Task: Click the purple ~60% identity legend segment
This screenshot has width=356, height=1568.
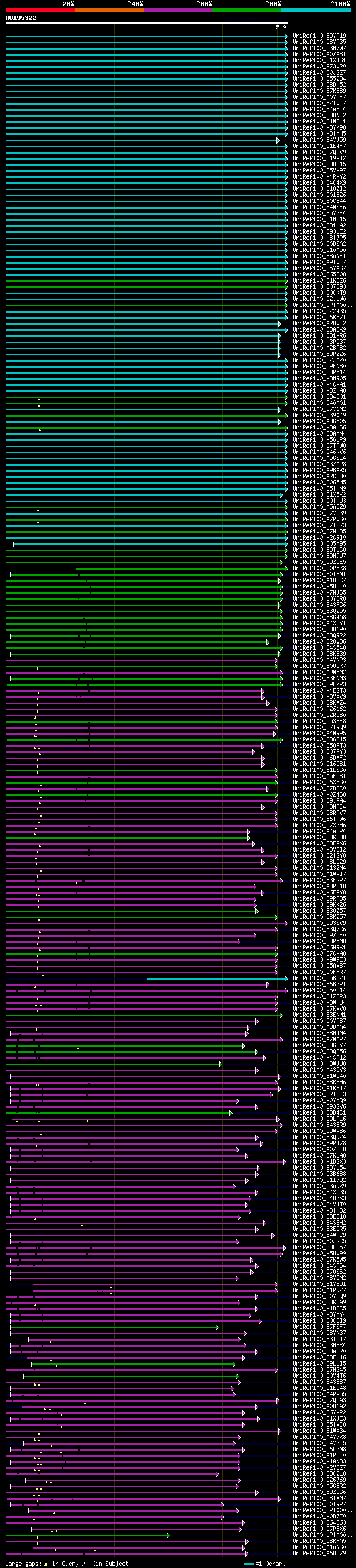Action: [177, 10]
